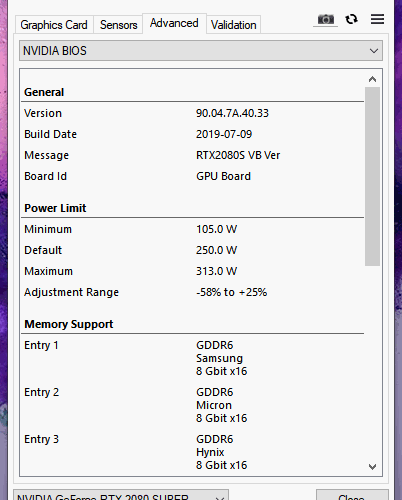Image resolution: width=402 pixels, height=500 pixels.
Task: Select the Entry 2 row label
Action: pyautogui.click(x=41, y=392)
